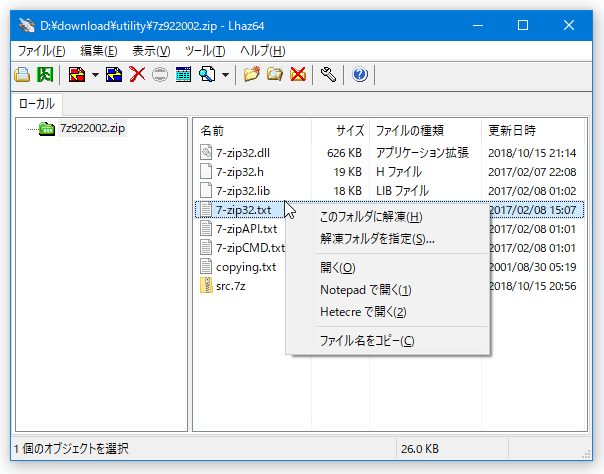604x474 pixels.
Task: Maximize the Lhaz64 window
Action: tap(523, 25)
